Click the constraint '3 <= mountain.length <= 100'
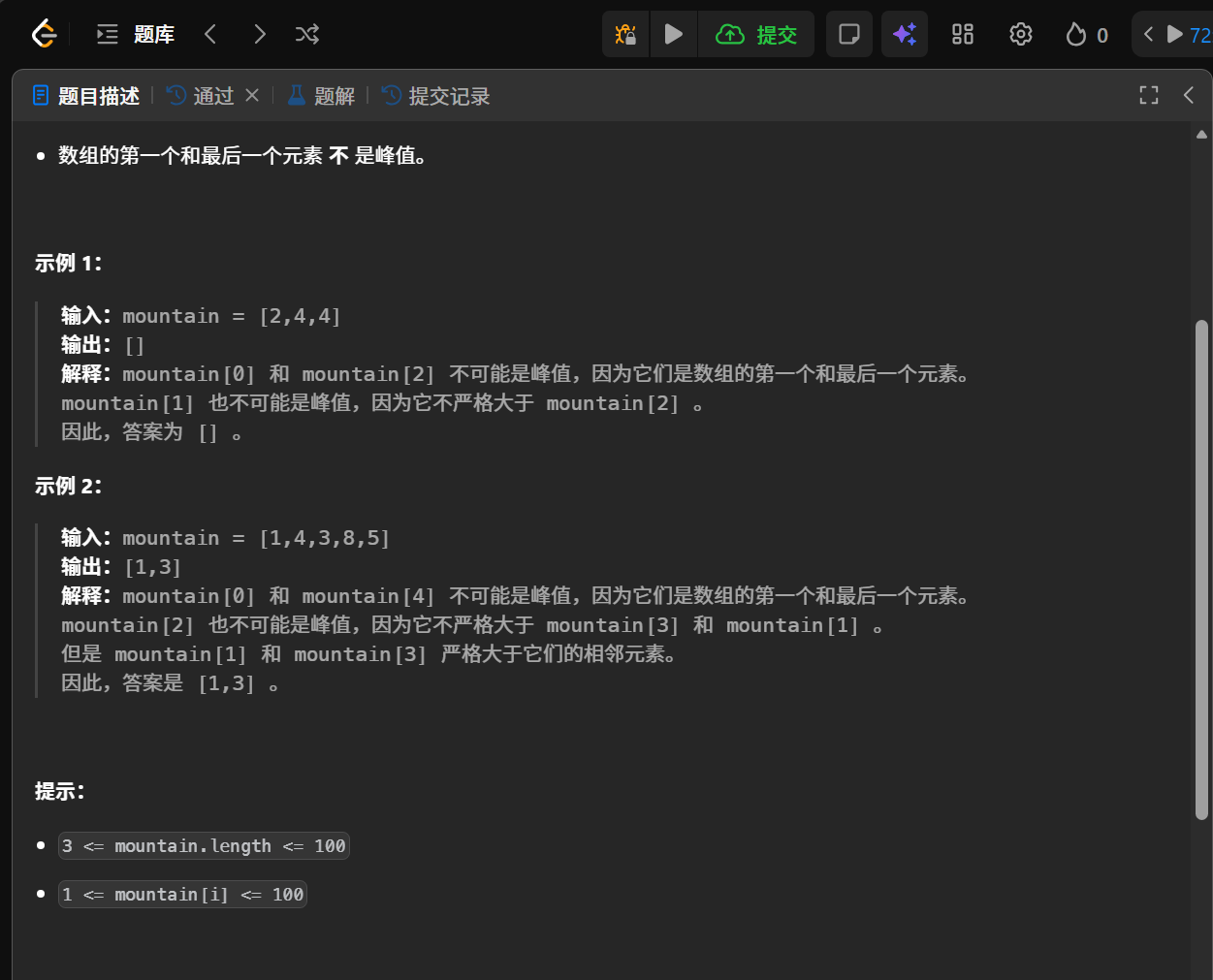This screenshot has width=1213, height=980. click(204, 846)
